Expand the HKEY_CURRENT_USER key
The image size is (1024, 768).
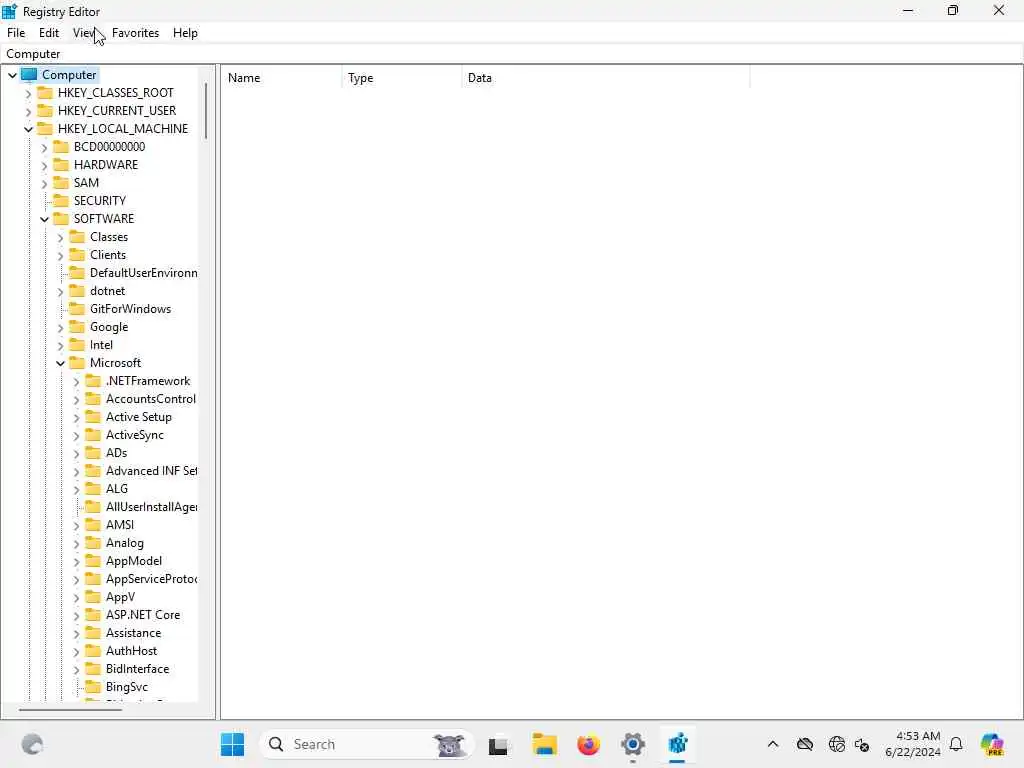tap(28, 112)
